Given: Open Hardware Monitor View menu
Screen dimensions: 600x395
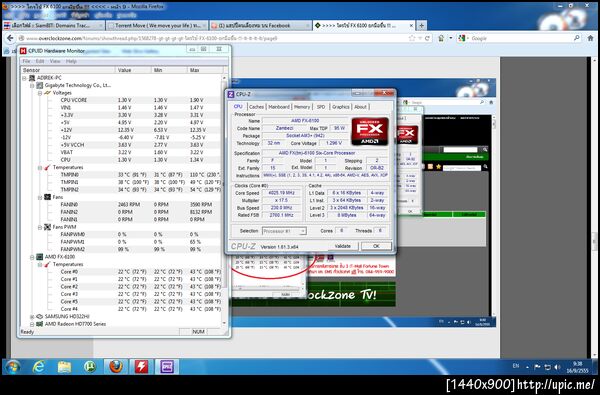Looking at the screenshot, I should click(x=55, y=61).
